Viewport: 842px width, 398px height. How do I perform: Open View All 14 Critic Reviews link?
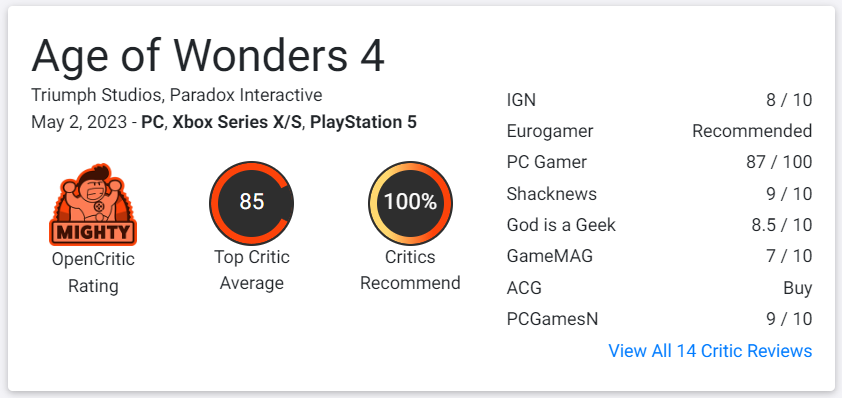pyautogui.click(x=710, y=351)
